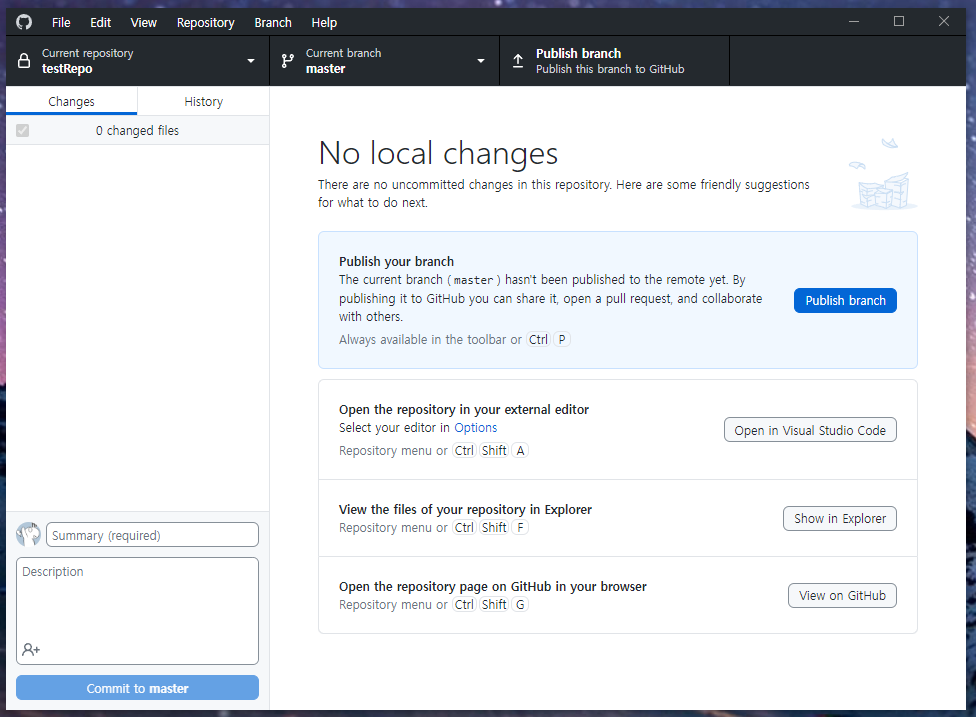Open the Help menu
The image size is (976, 717).
coord(324,22)
